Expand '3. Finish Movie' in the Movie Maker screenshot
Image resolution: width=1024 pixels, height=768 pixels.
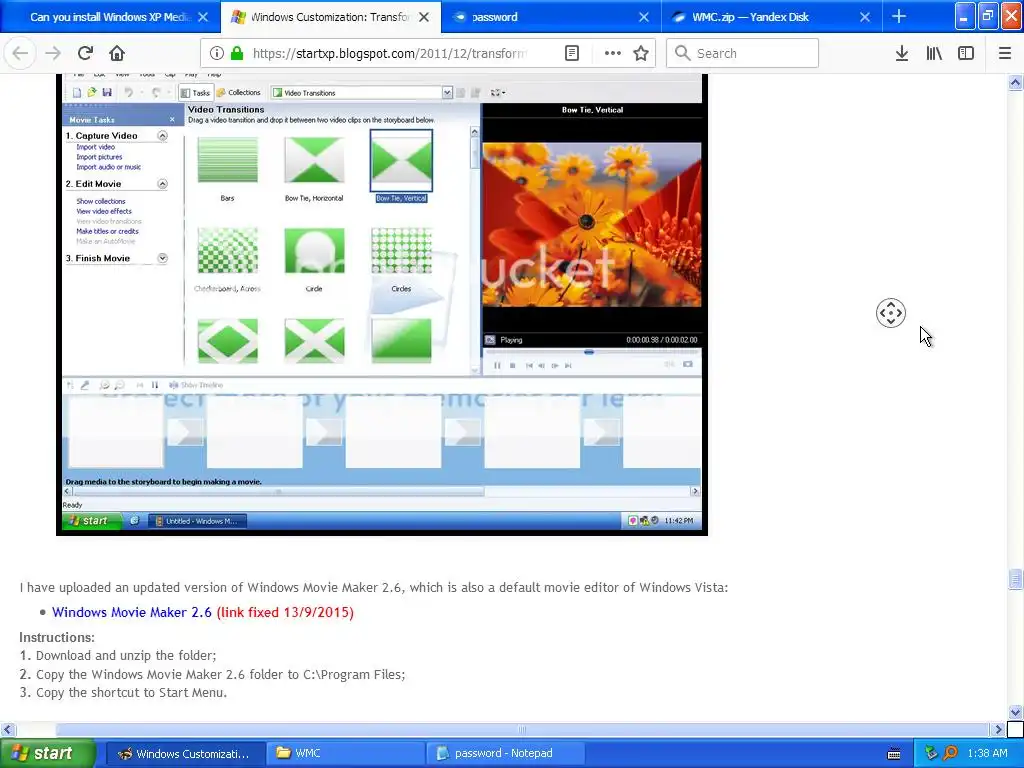click(162, 259)
